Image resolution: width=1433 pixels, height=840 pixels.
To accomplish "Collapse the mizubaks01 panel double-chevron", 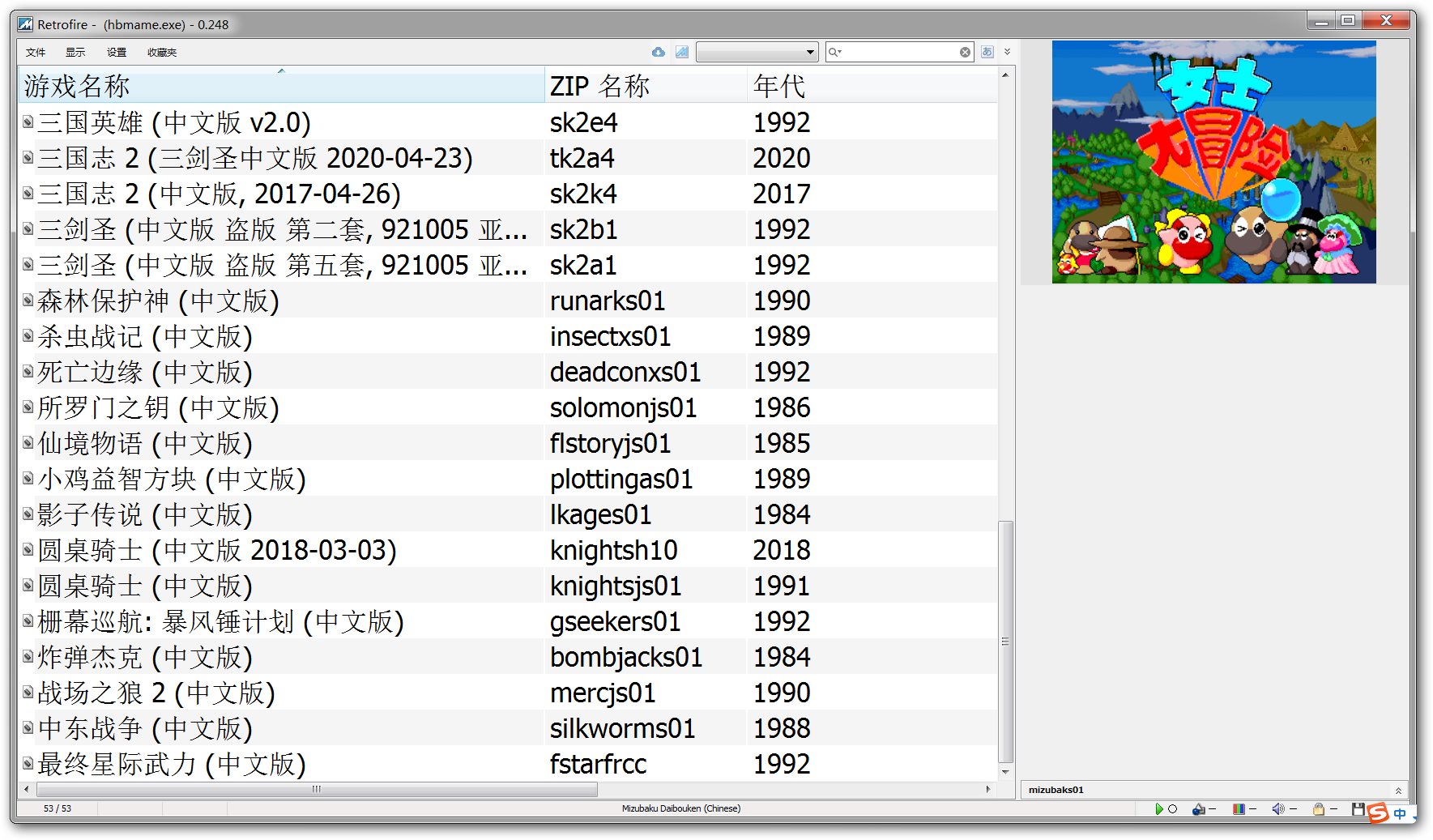I will [1398, 791].
